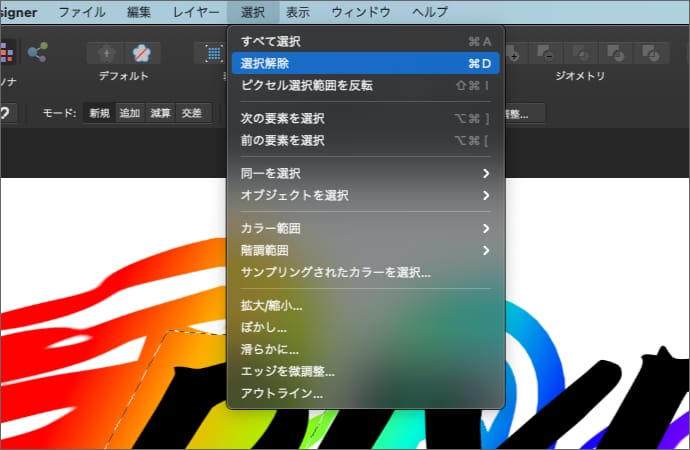Click the rightmost Geometry operation icon
690x450 pixels.
pyautogui.click(x=652, y=52)
